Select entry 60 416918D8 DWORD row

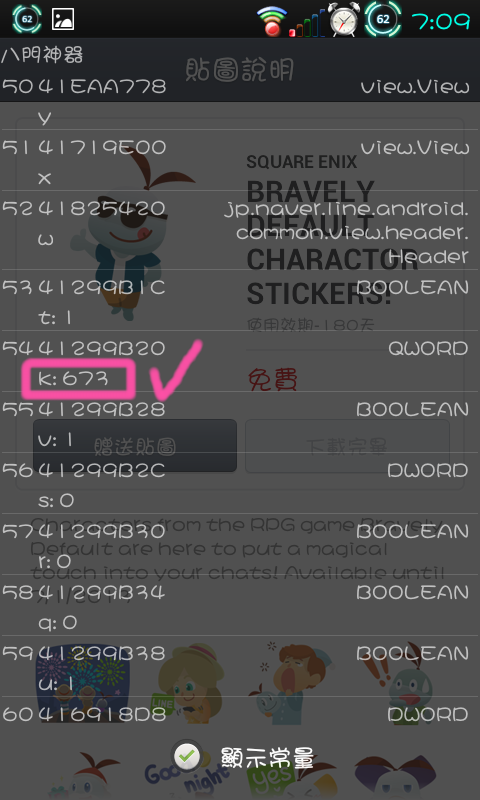click(x=240, y=714)
